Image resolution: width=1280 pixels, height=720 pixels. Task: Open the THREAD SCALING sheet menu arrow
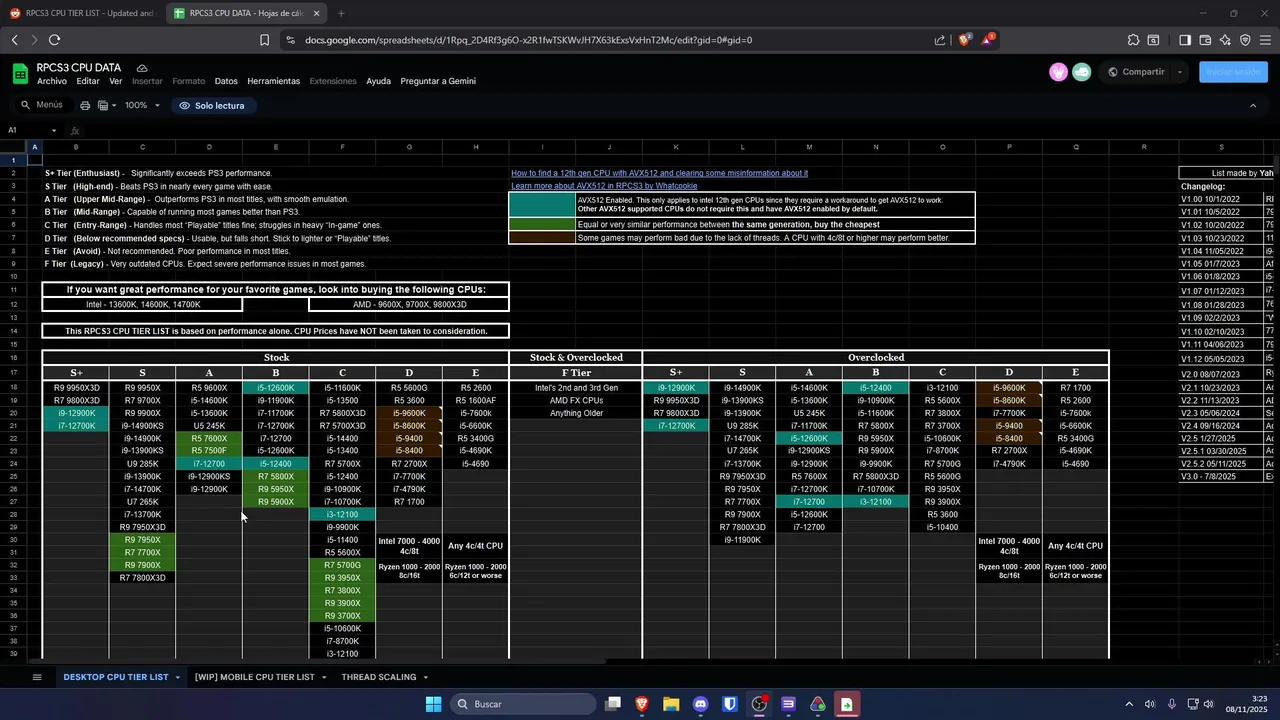pyautogui.click(x=425, y=677)
